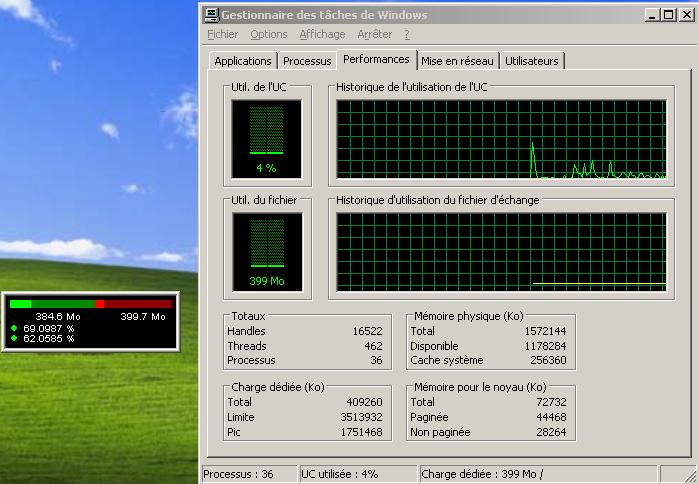Click the Non paginée label
This screenshot has width=699, height=484.
click(x=440, y=432)
